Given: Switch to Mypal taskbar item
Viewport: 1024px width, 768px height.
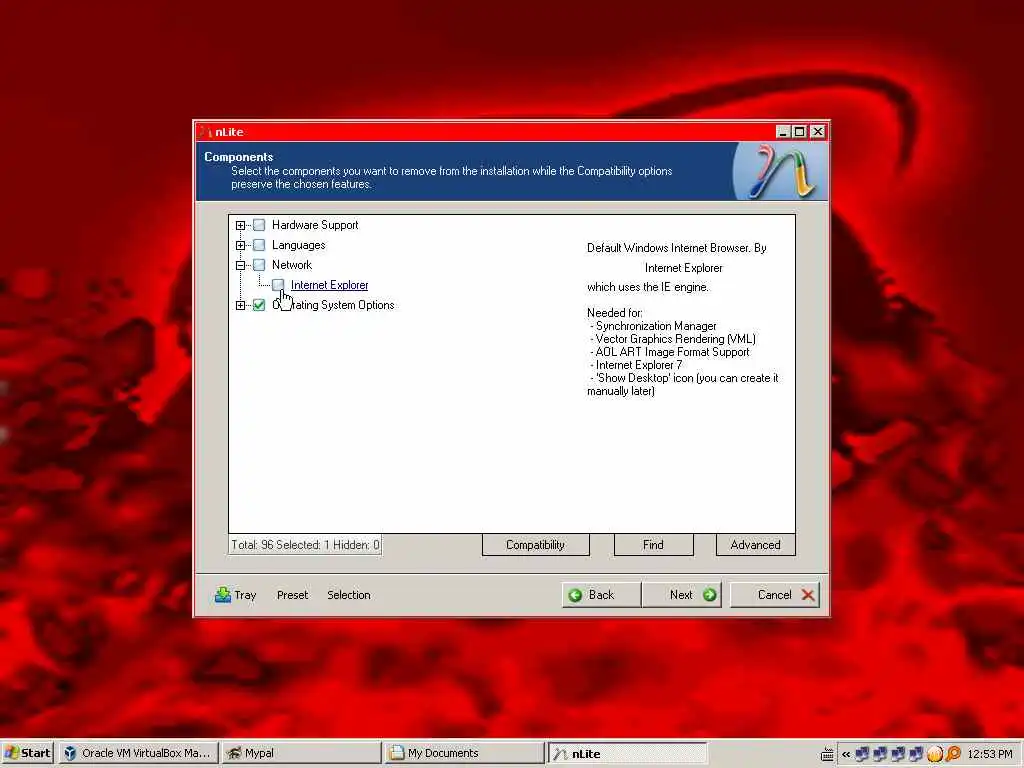Looking at the screenshot, I should (300, 753).
